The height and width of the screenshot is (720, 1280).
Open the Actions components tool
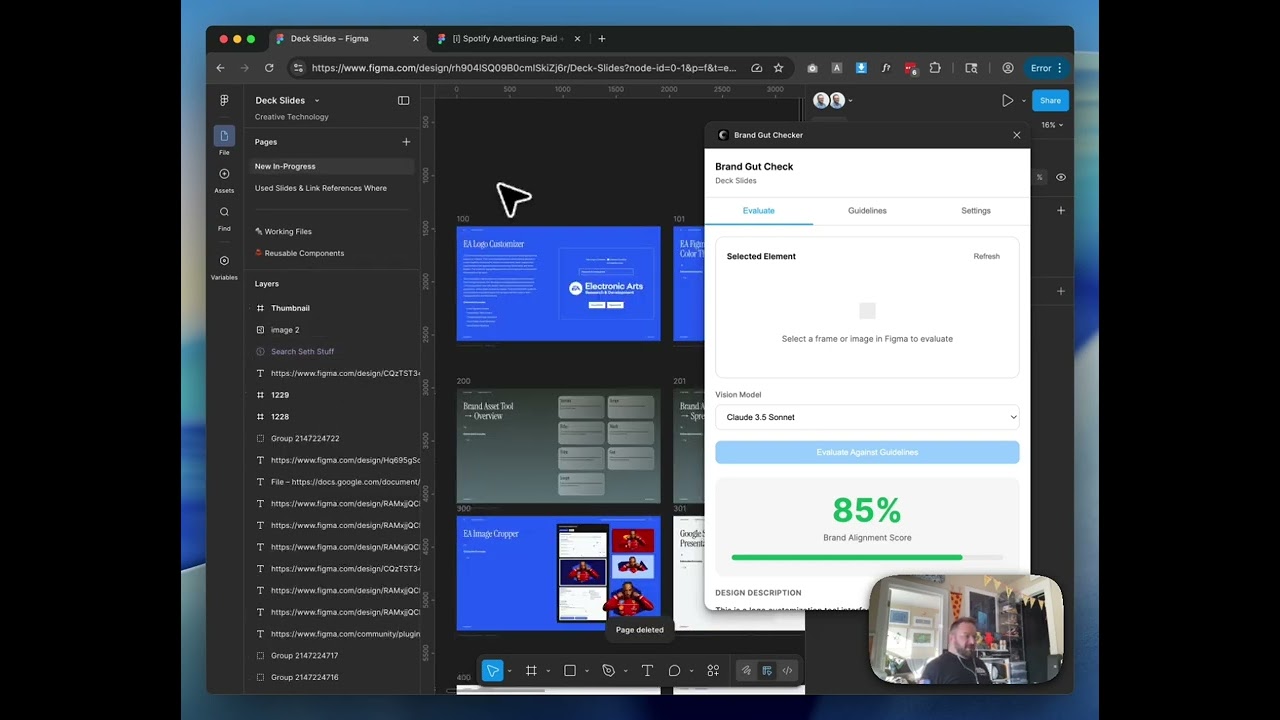[x=713, y=671]
